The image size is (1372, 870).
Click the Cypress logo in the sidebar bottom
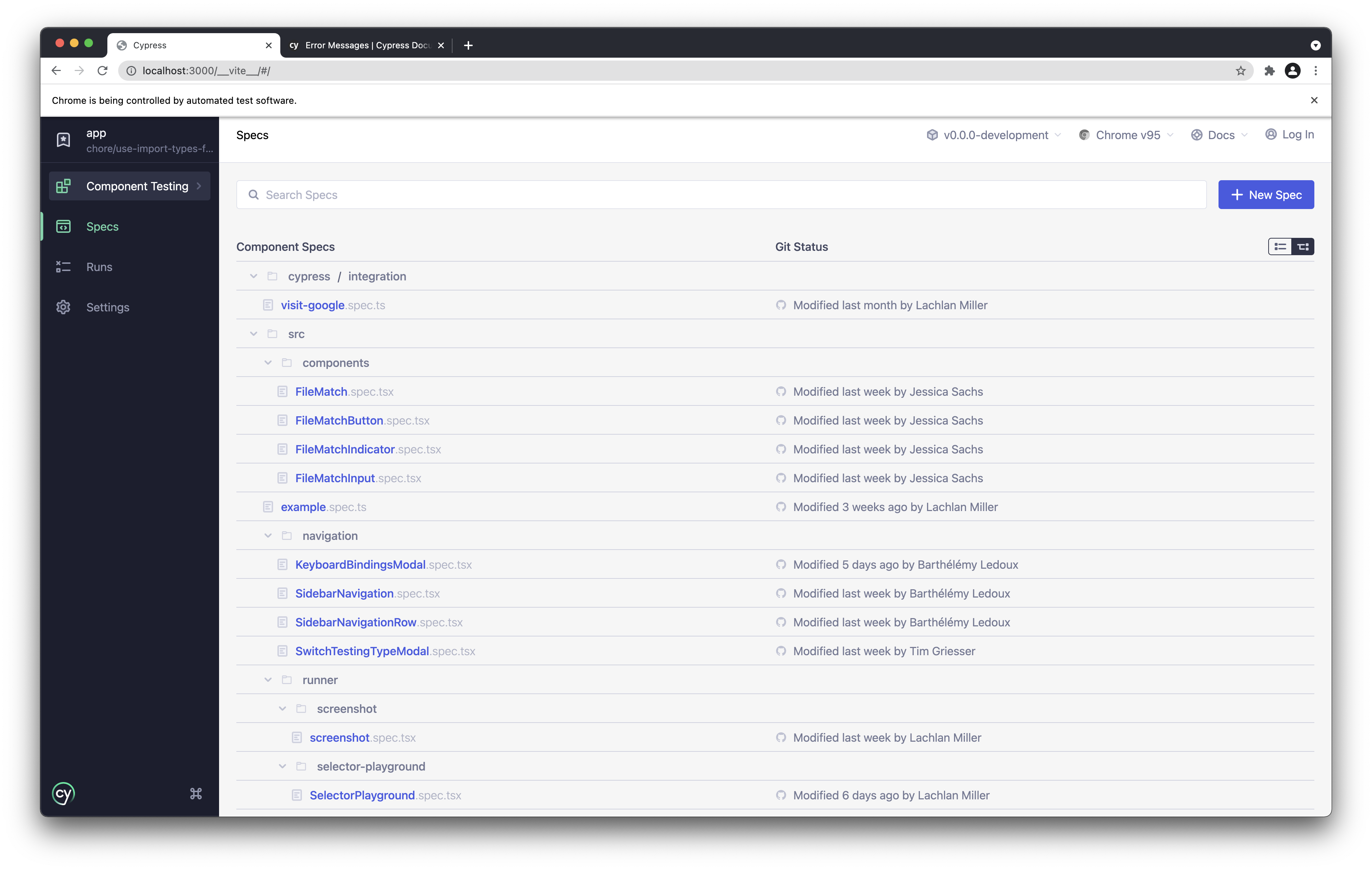pyautogui.click(x=63, y=793)
